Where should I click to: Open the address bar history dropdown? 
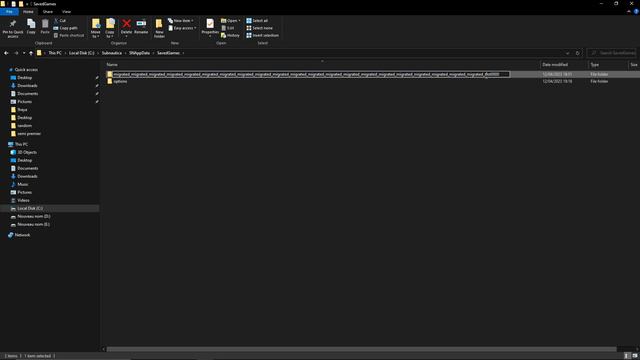(567, 53)
